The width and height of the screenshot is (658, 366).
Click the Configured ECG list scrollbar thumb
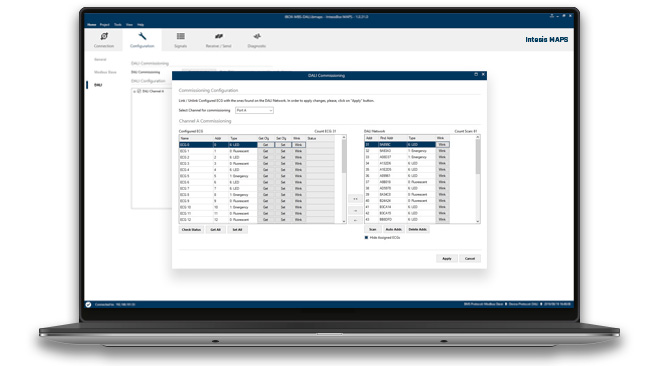[344, 156]
